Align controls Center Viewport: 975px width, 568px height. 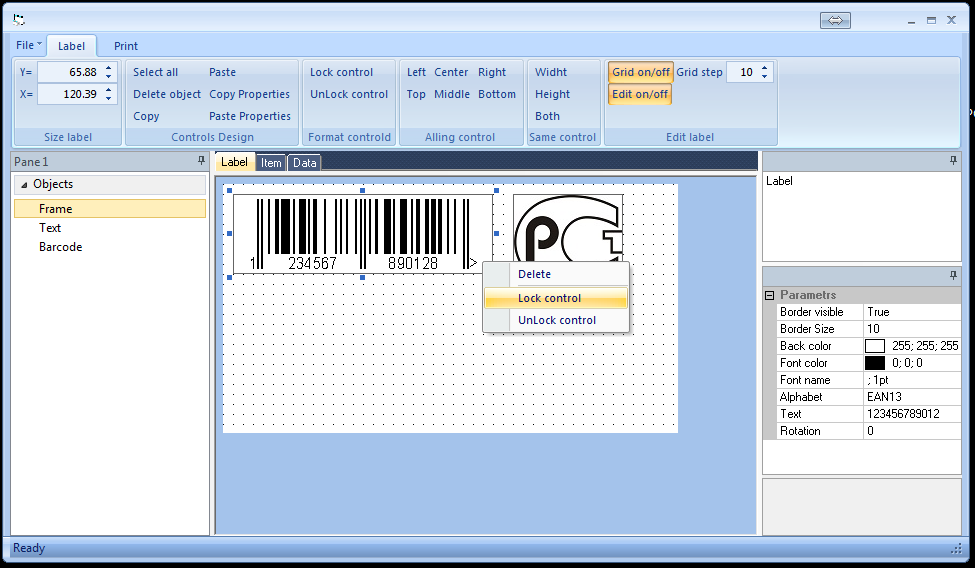click(x=451, y=72)
